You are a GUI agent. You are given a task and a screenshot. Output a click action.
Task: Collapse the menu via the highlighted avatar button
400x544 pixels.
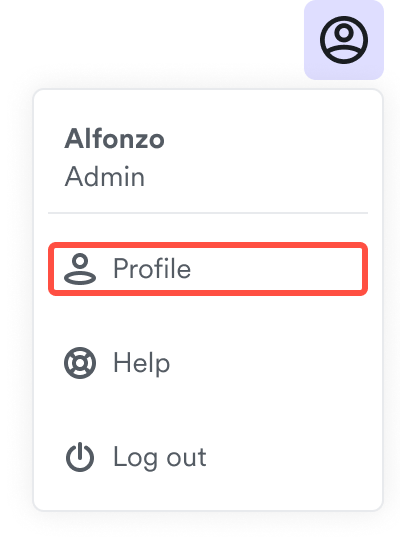tap(344, 40)
